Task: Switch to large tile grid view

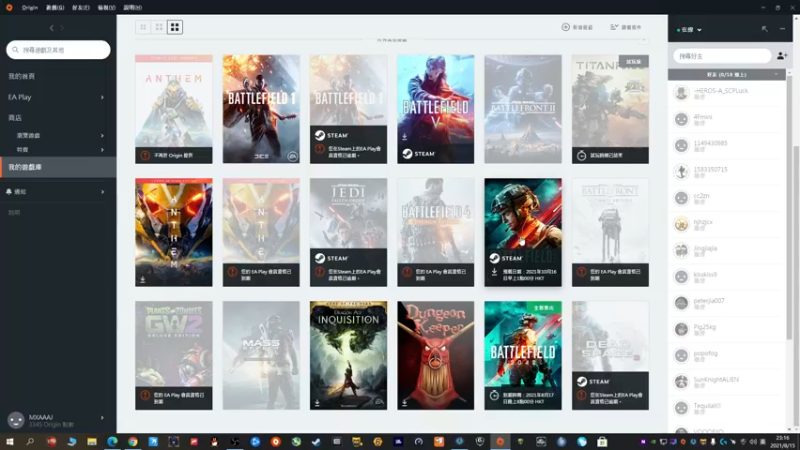Action: [x=175, y=27]
